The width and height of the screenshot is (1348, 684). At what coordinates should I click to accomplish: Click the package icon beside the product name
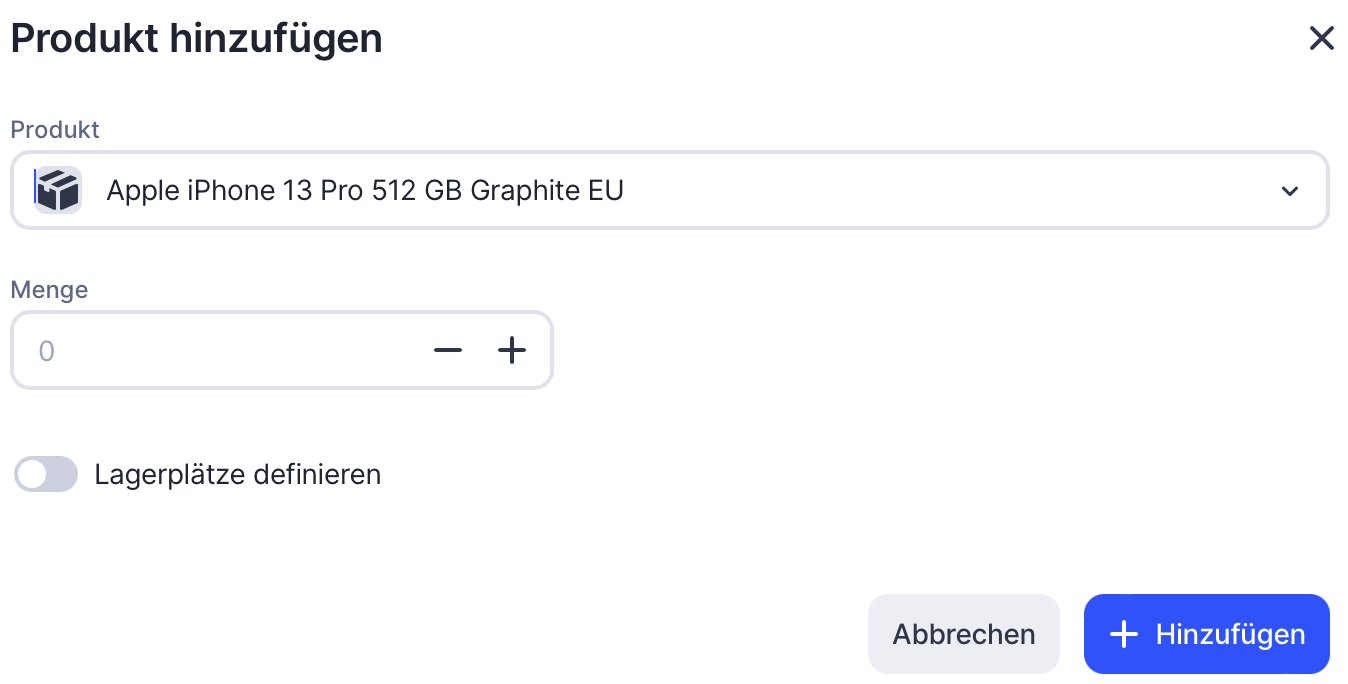[58, 190]
